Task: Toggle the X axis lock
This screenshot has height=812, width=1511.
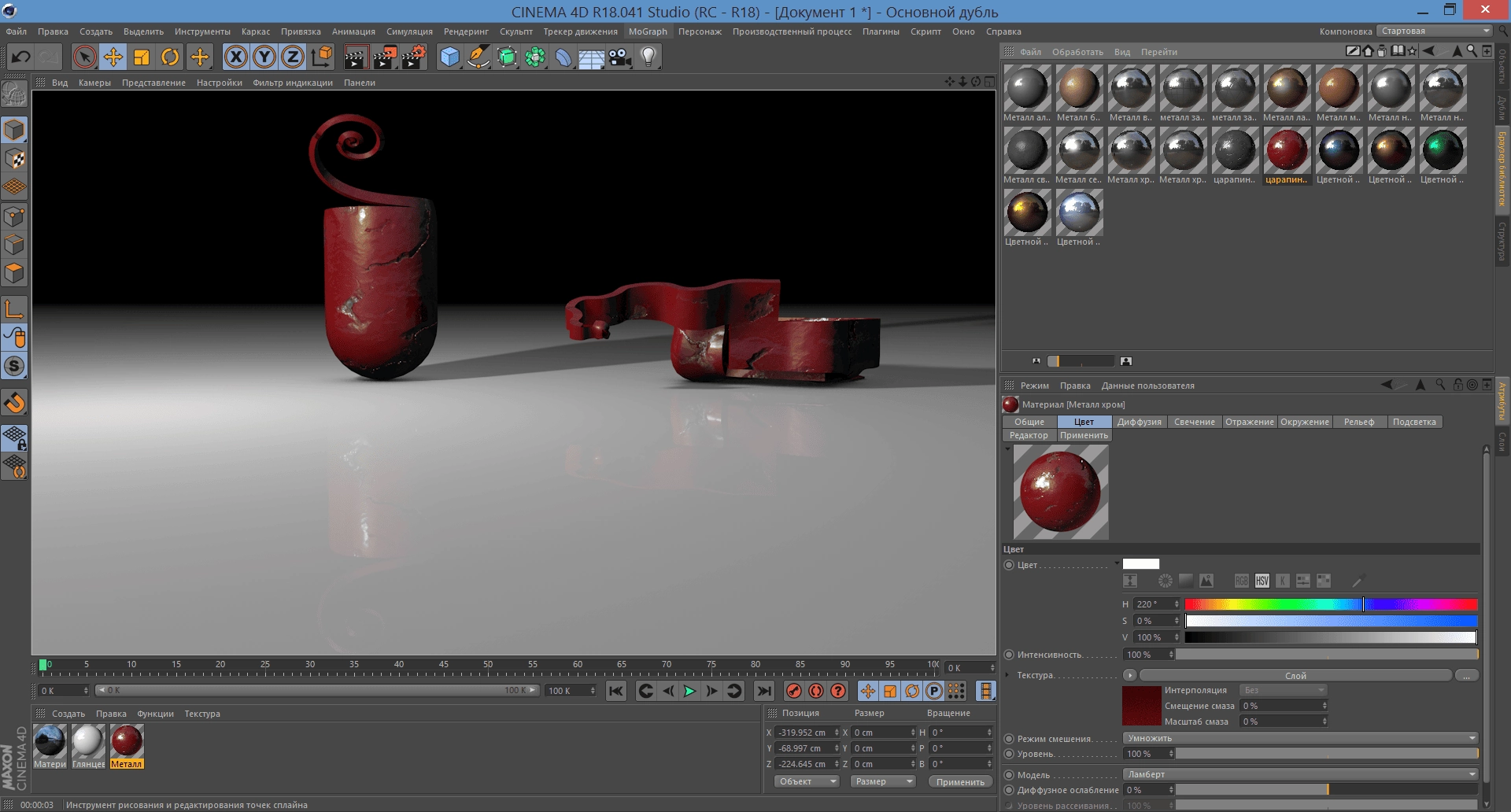Action: click(236, 57)
